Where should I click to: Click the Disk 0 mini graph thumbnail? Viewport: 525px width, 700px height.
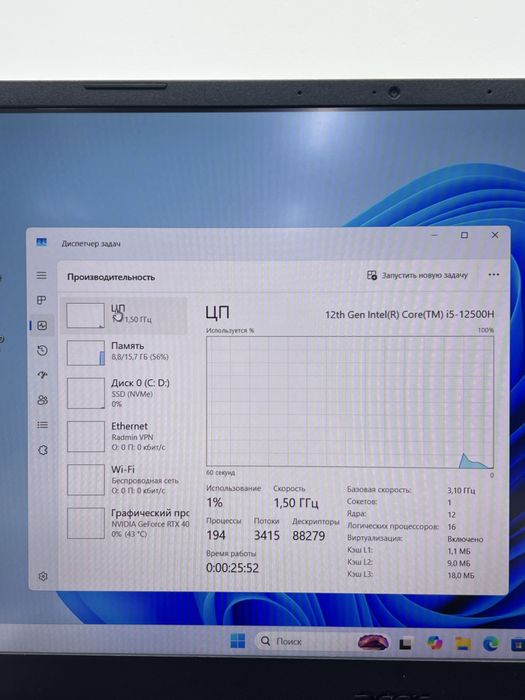[x=86, y=393]
